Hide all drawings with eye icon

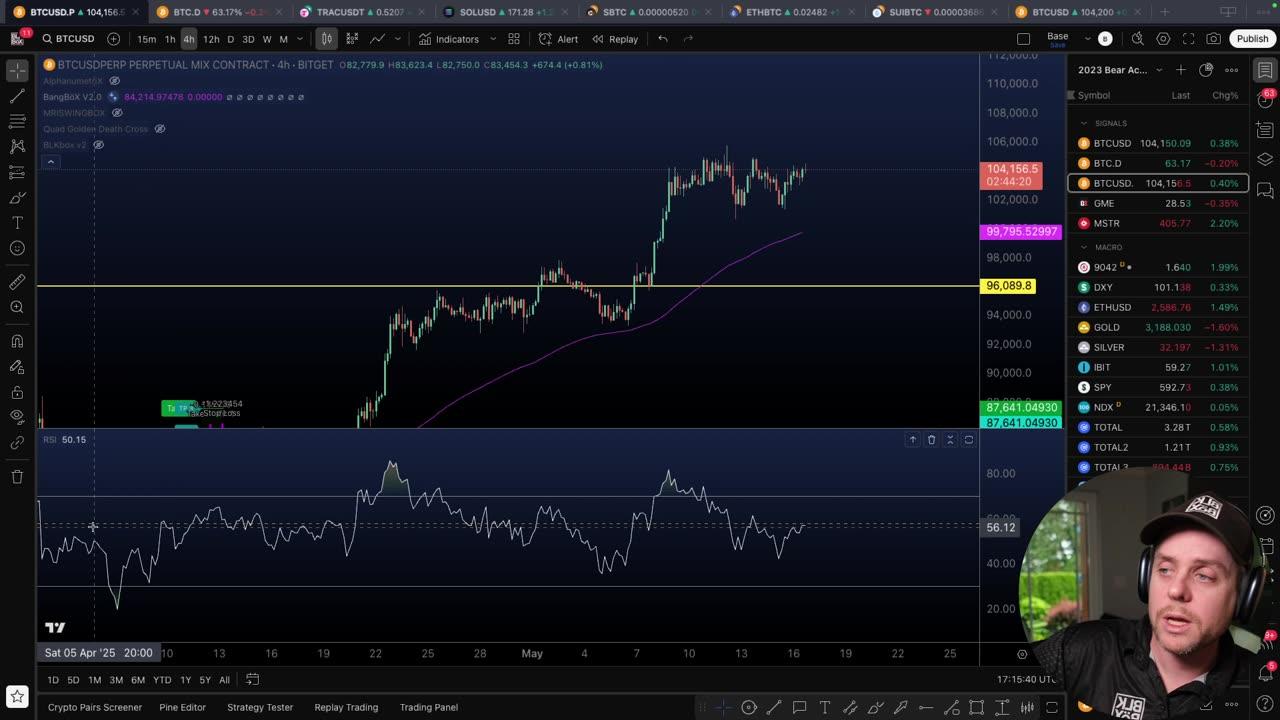click(17, 416)
